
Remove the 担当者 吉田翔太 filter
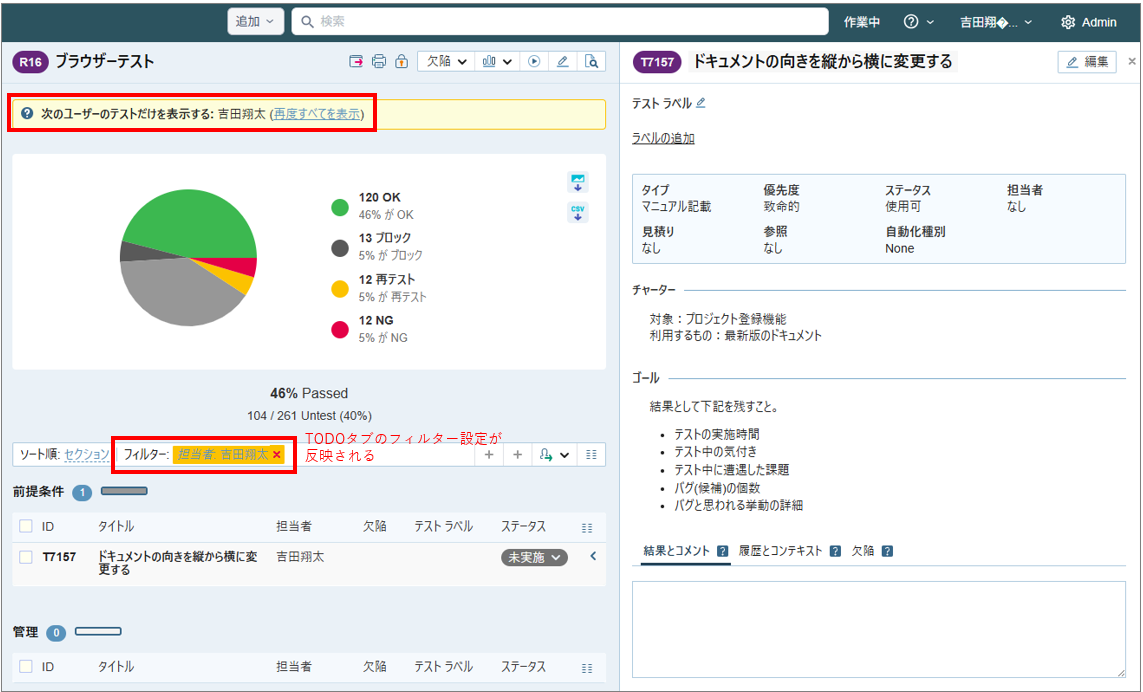pyautogui.click(x=277, y=455)
